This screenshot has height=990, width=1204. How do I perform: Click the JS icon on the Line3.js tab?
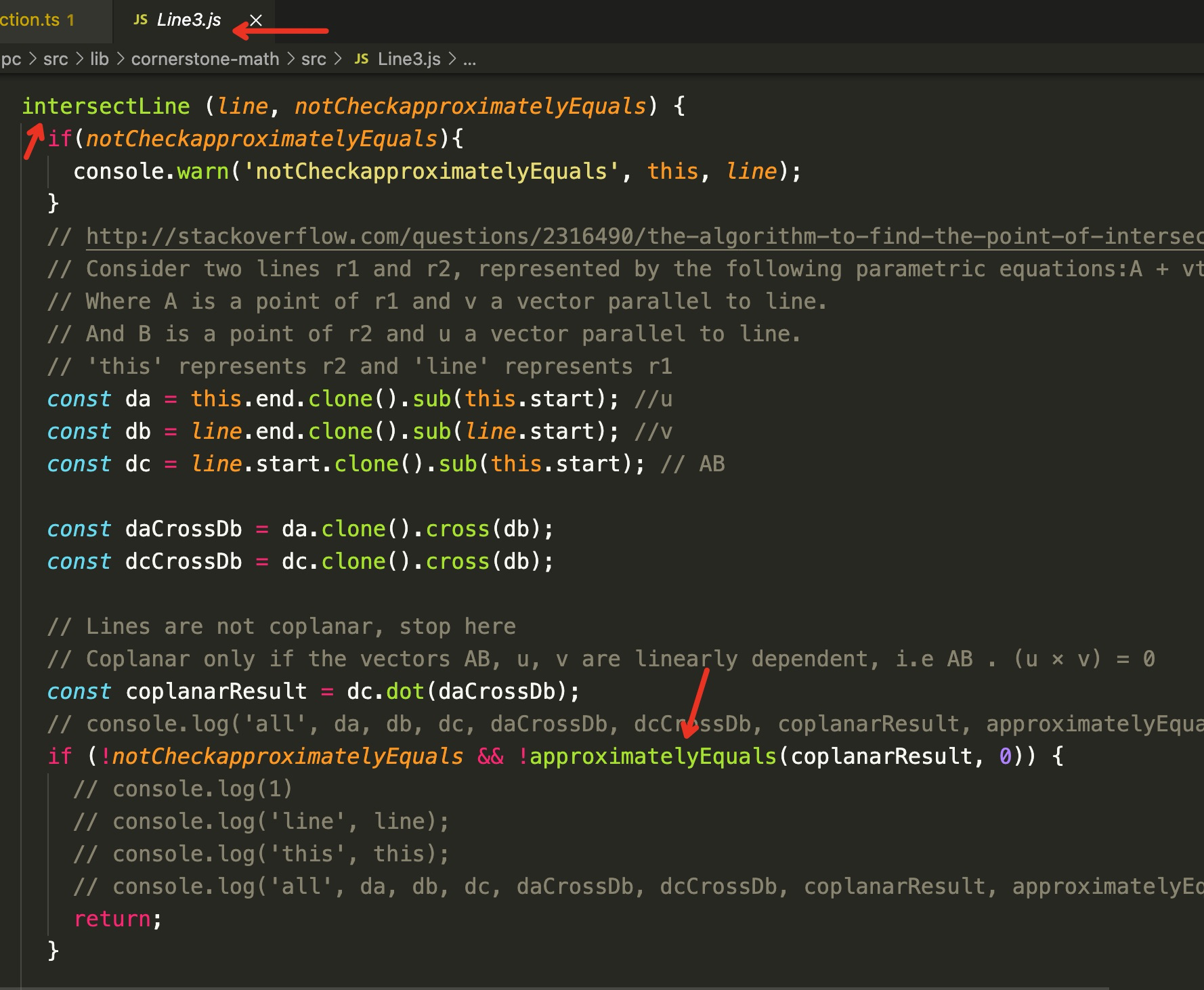click(140, 20)
